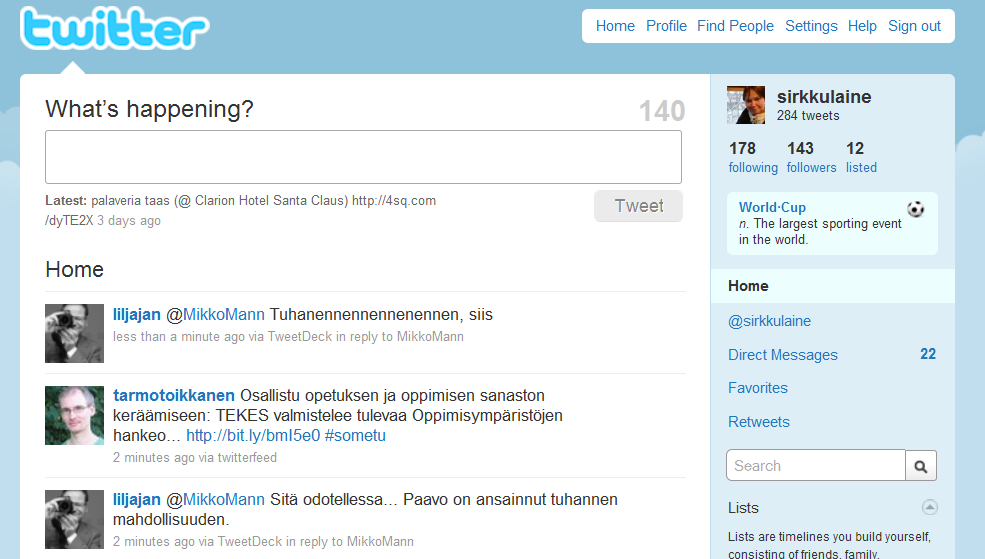
Task: Click the 140 character counter
Action: click(661, 111)
